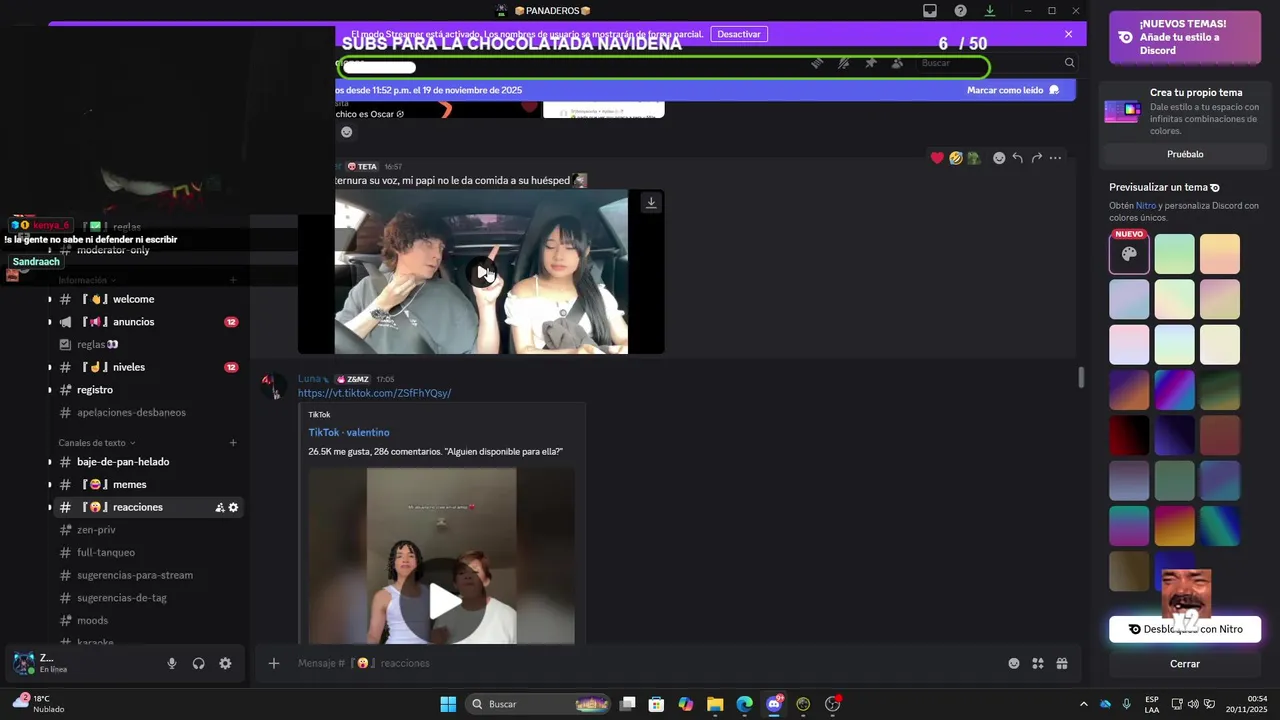Click the green download update icon
This screenshot has height=720, width=1280.
[x=990, y=11]
